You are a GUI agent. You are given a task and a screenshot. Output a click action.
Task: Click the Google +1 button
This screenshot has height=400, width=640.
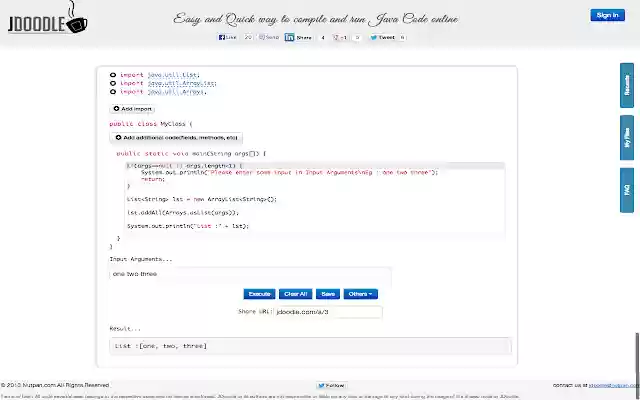340,38
